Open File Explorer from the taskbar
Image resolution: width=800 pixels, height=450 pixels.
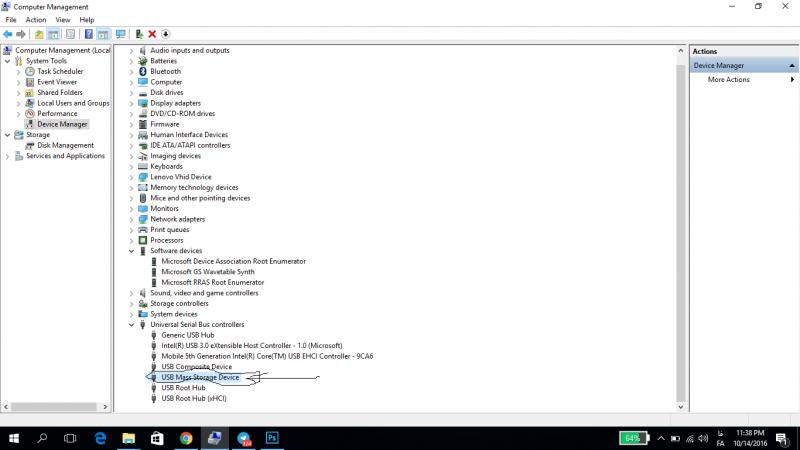[129, 438]
